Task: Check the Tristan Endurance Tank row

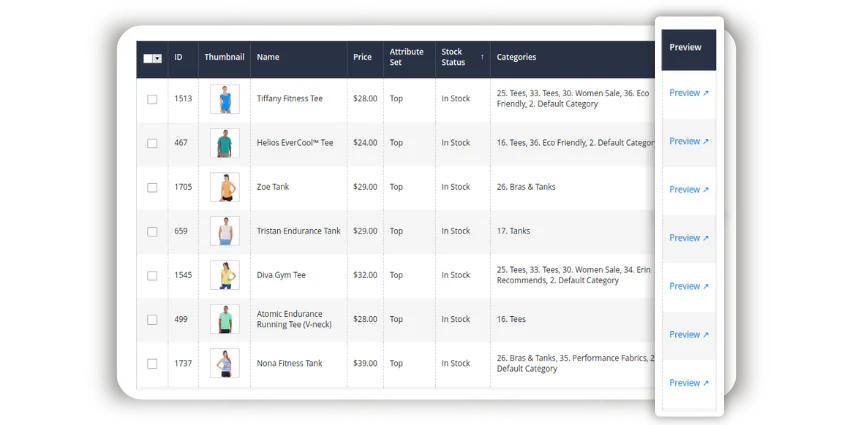Action: point(152,232)
